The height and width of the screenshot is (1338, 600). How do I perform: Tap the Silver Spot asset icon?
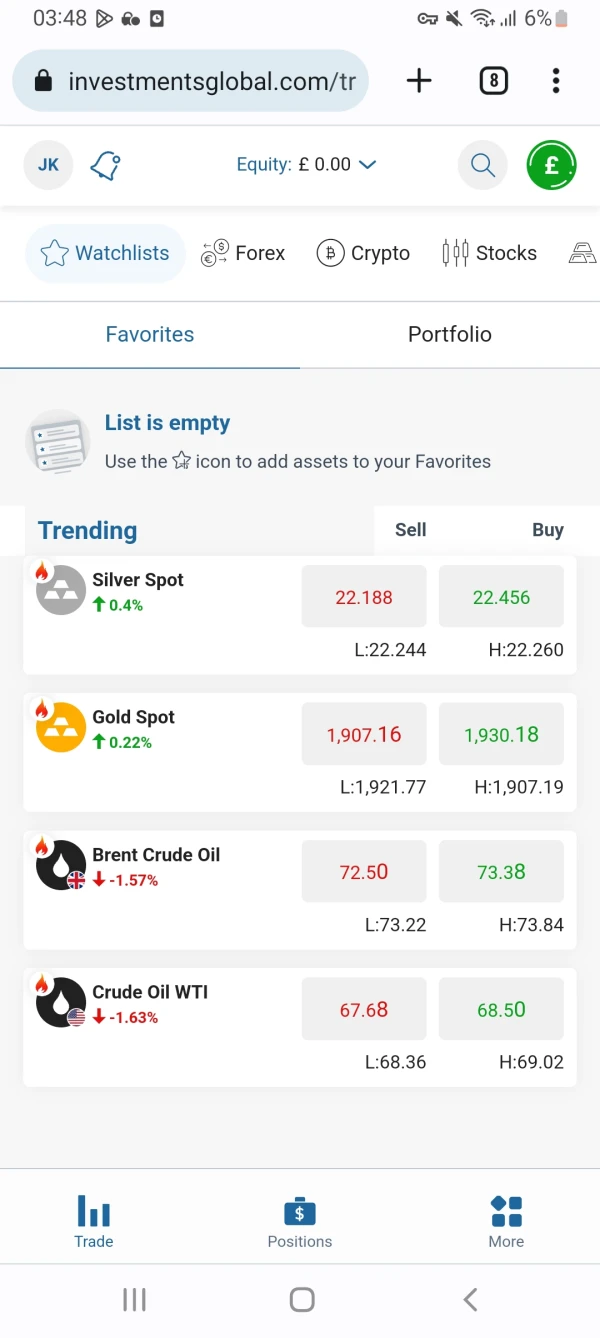click(x=61, y=590)
